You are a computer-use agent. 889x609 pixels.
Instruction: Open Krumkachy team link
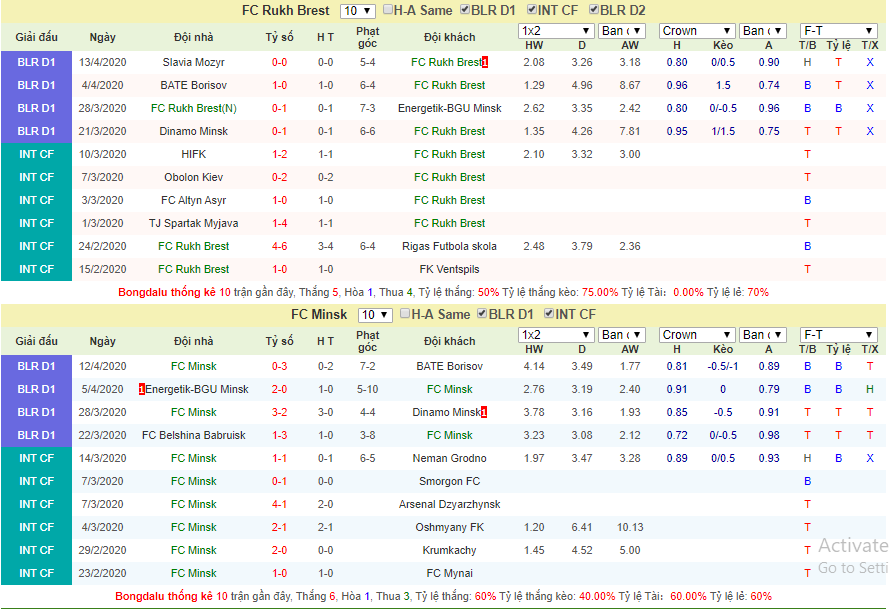point(449,550)
